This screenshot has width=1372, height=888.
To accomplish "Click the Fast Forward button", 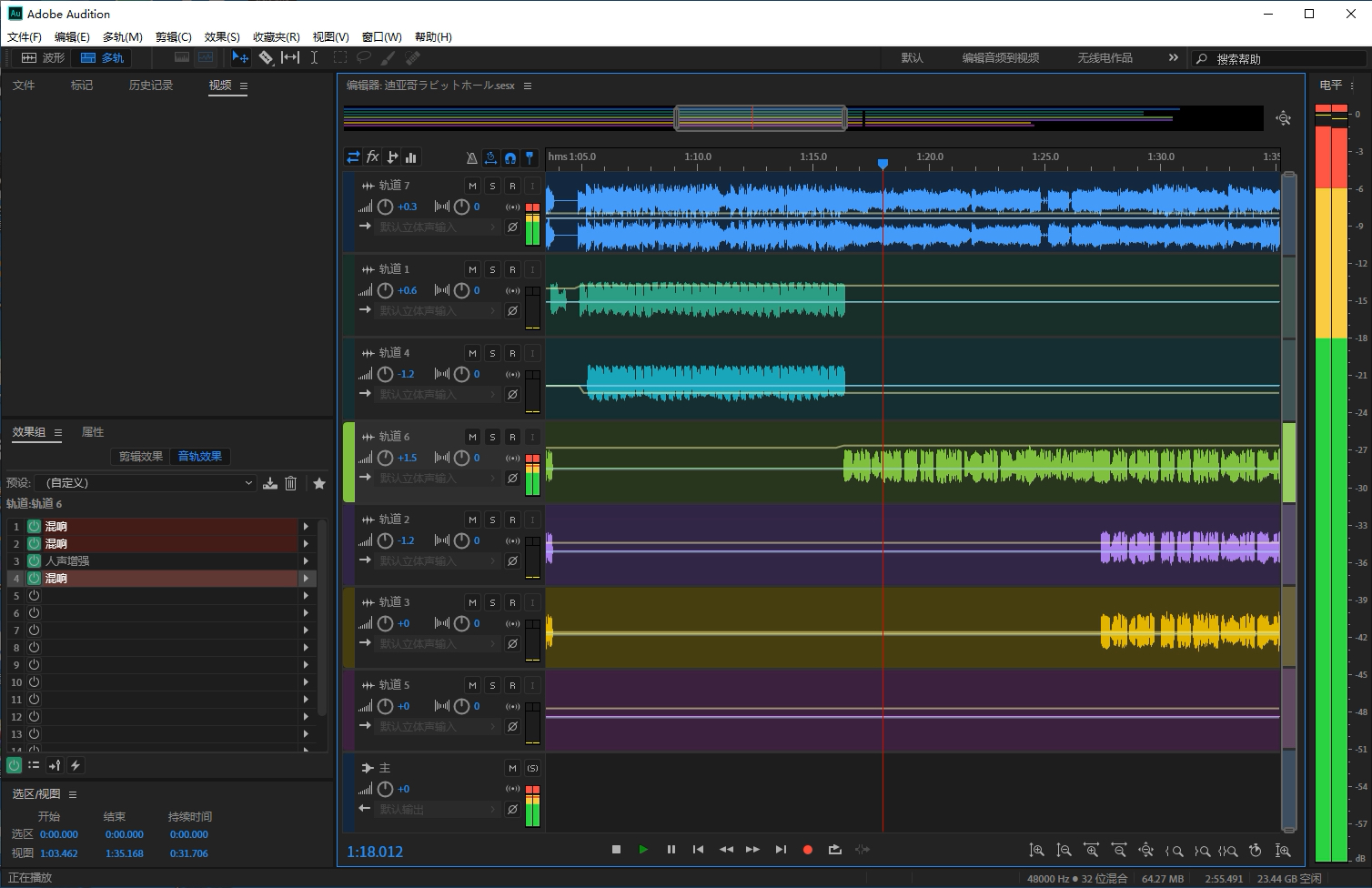I will pos(752,850).
